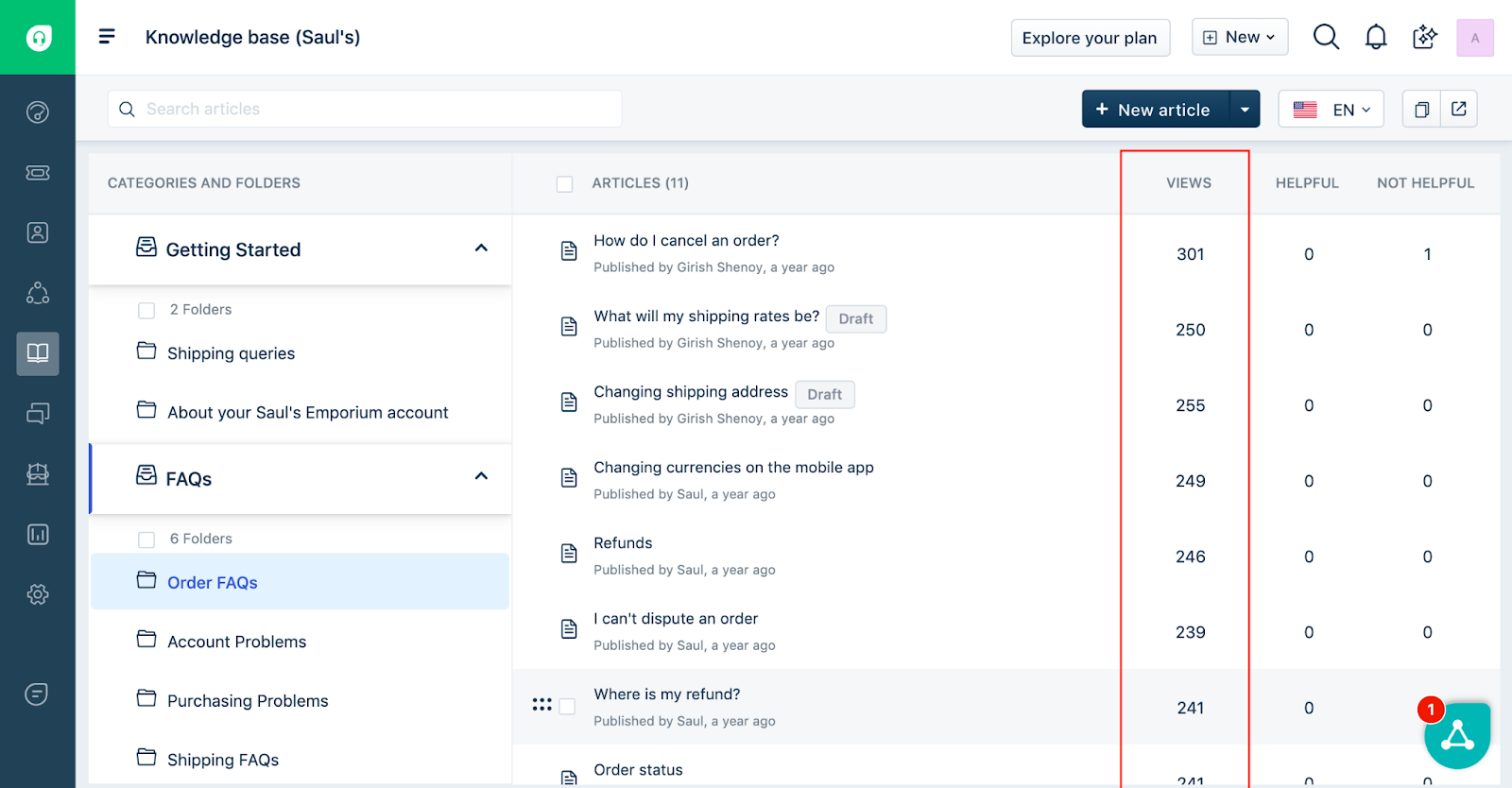Check the select all articles checkbox
The width and height of the screenshot is (1512, 788).
(565, 184)
